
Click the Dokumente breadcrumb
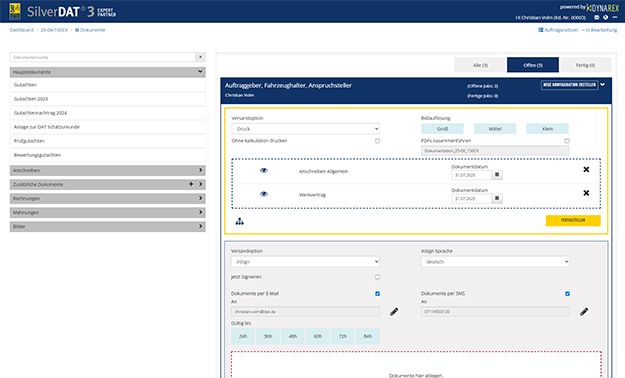[90, 30]
